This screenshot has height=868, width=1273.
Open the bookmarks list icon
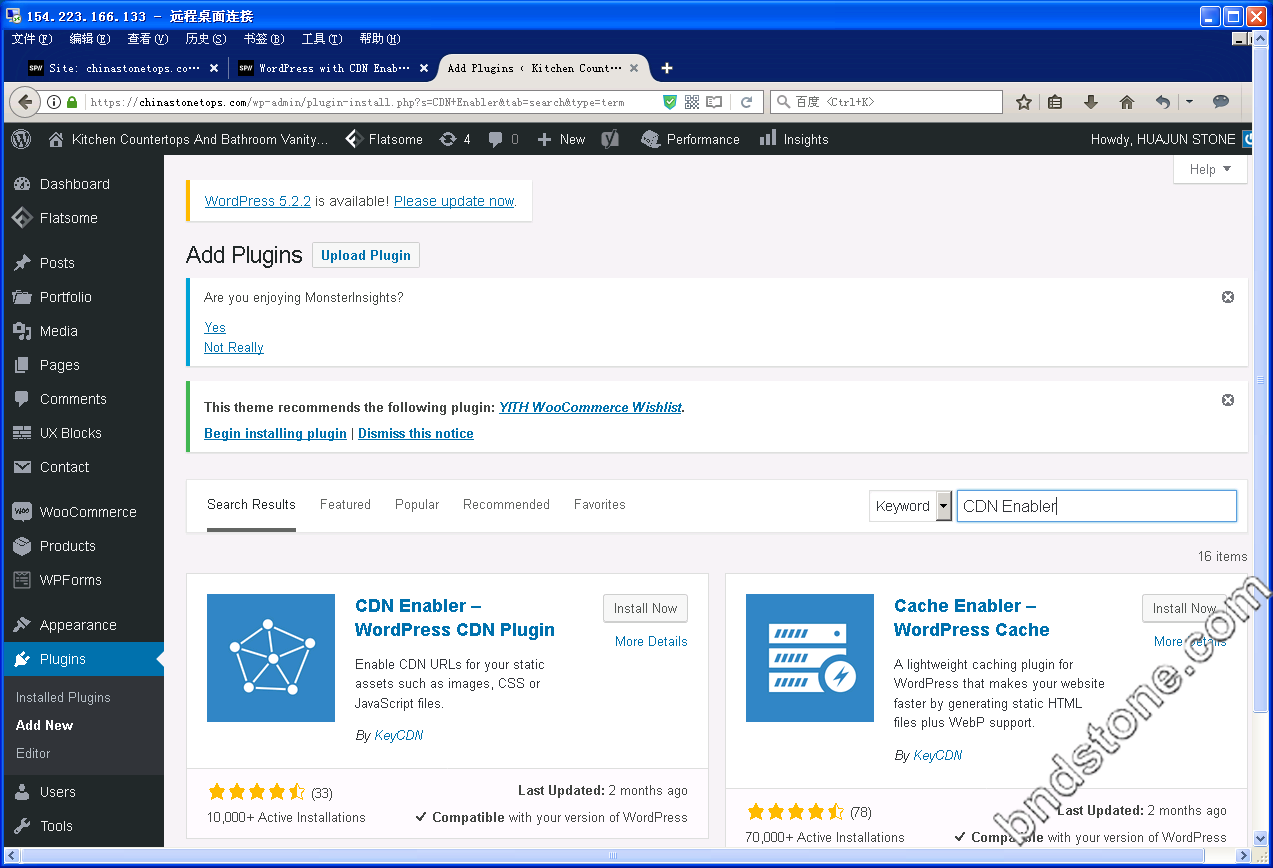[1055, 102]
